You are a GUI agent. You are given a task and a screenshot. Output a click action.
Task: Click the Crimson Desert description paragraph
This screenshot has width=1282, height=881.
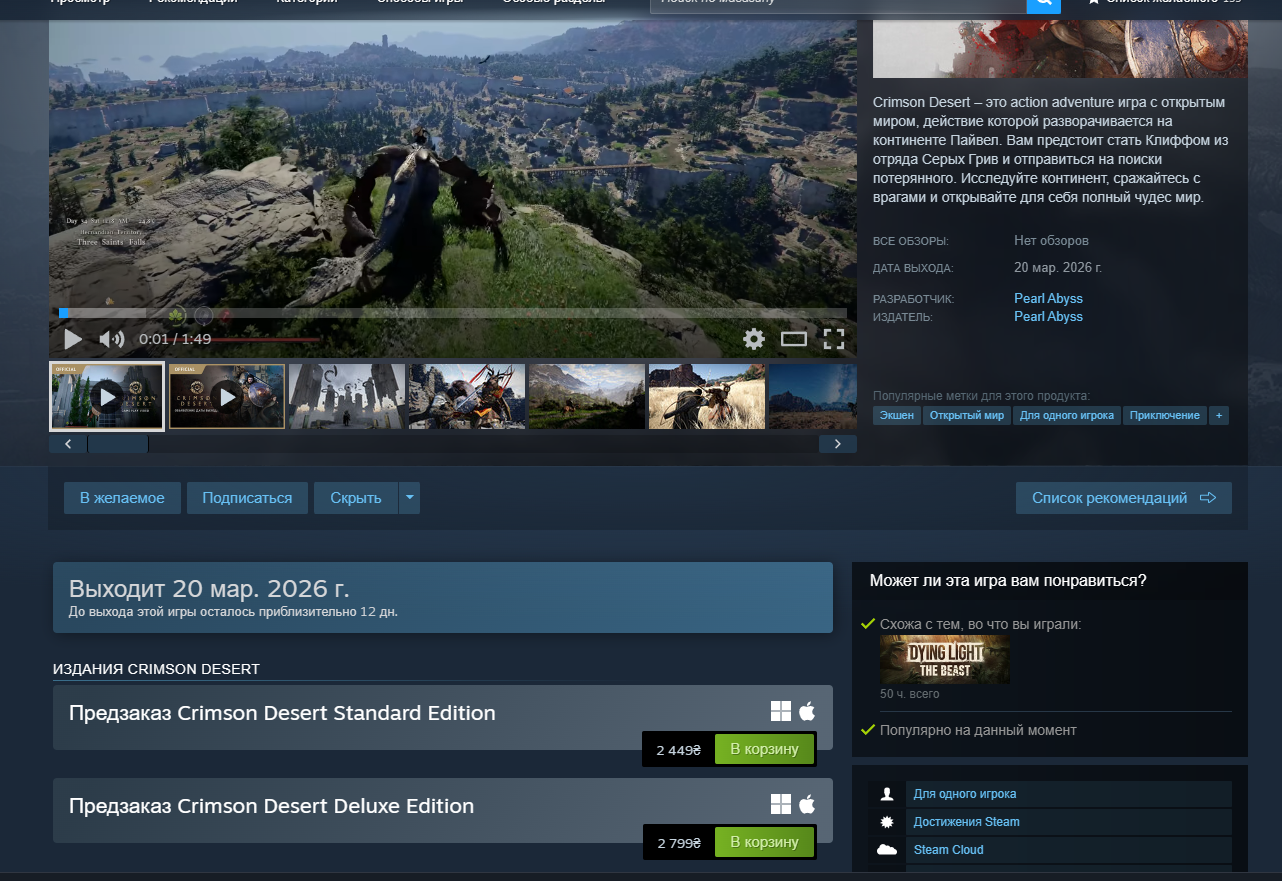click(x=1051, y=150)
